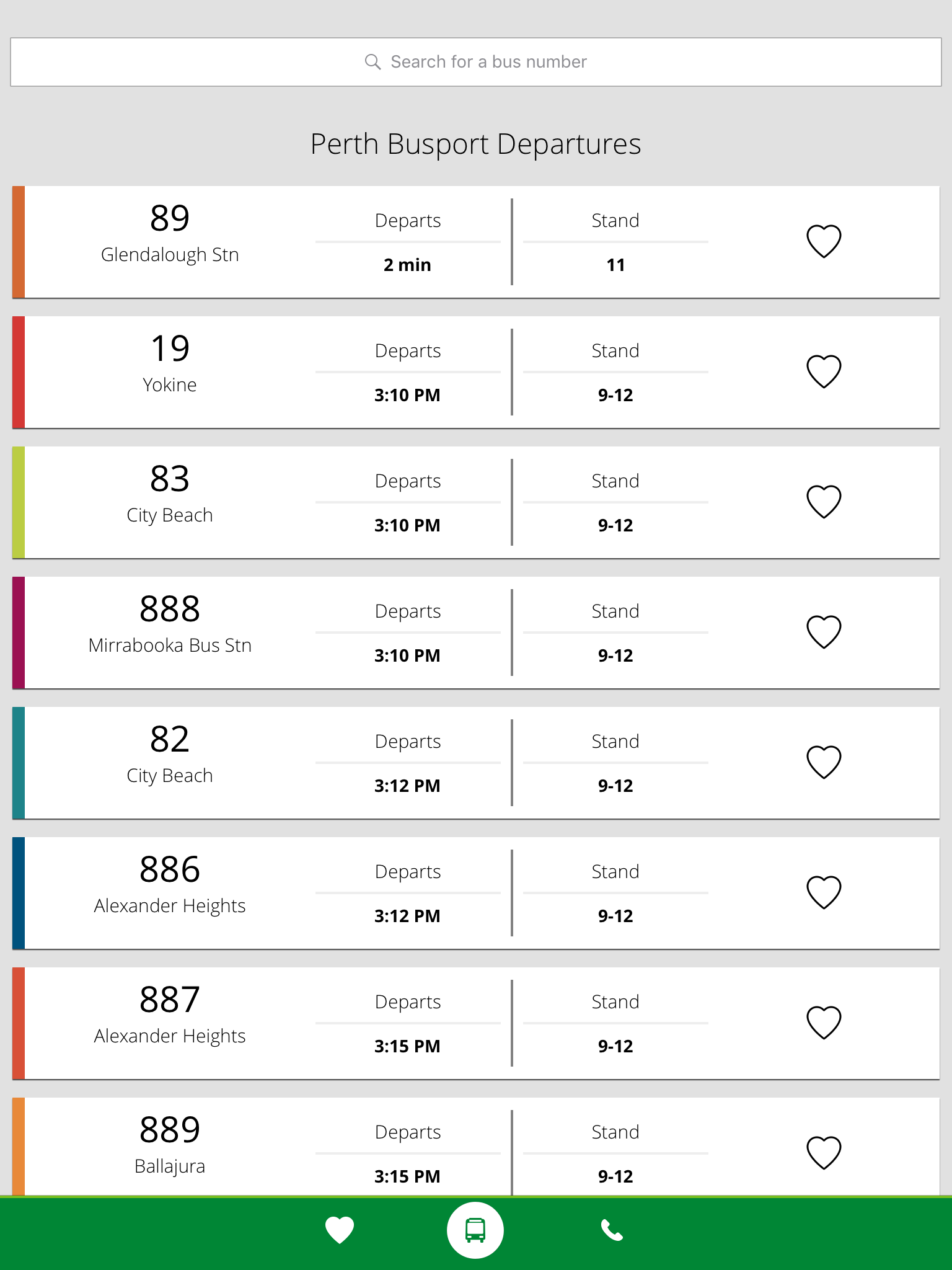This screenshot has height=1270, width=952.
Task: Open route 89 Glendalough Stn entry
Action: click(170, 236)
